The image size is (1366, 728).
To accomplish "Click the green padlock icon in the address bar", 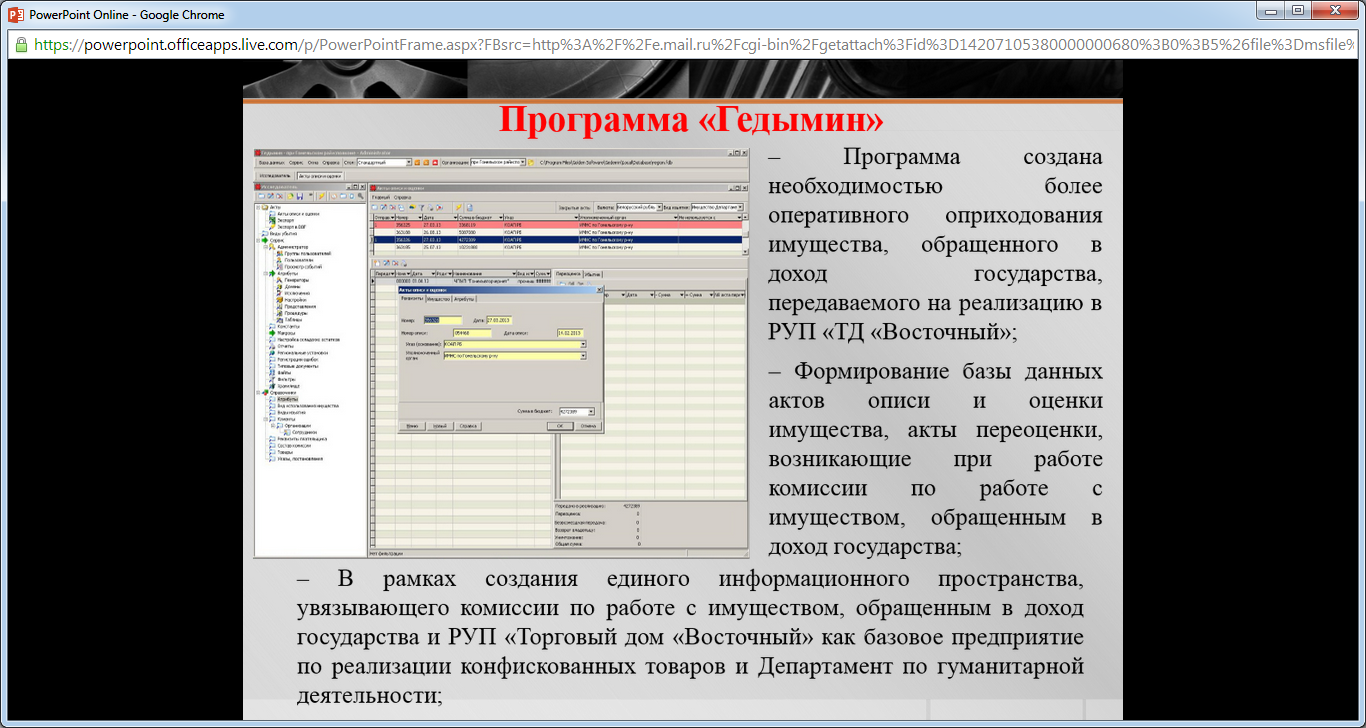I will point(20,45).
